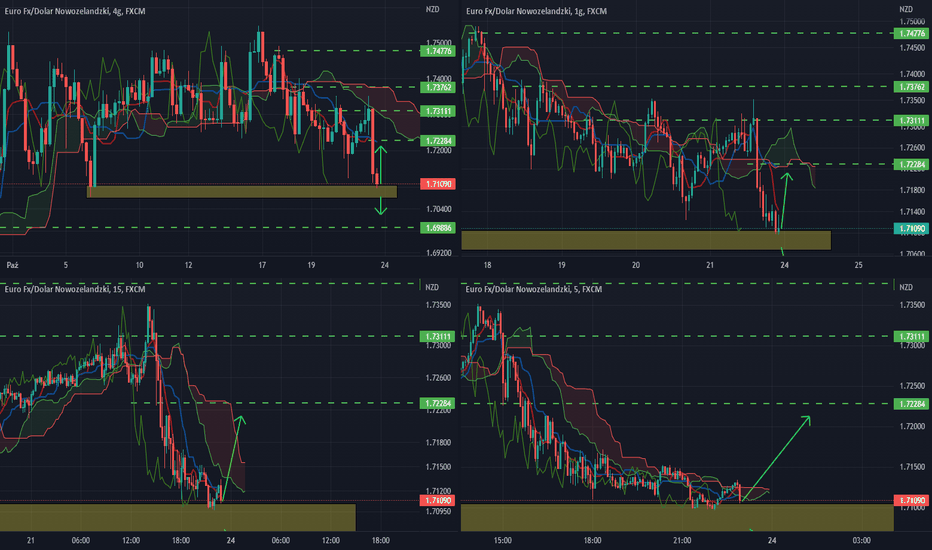Click 21:00 on 5-minute time axis
This screenshot has height=550, width=932.
(x=682, y=540)
